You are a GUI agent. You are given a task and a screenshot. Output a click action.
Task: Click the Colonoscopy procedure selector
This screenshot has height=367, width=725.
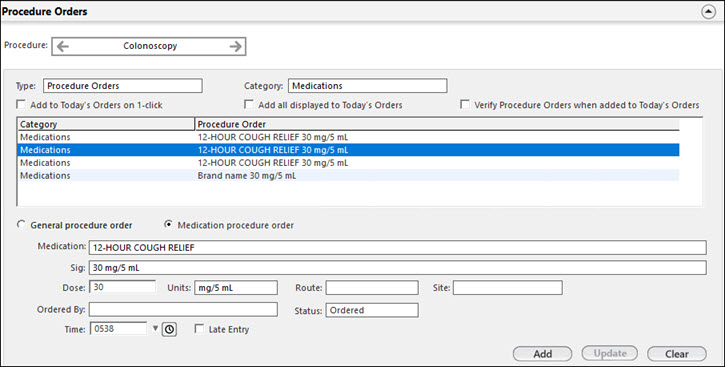(x=149, y=46)
